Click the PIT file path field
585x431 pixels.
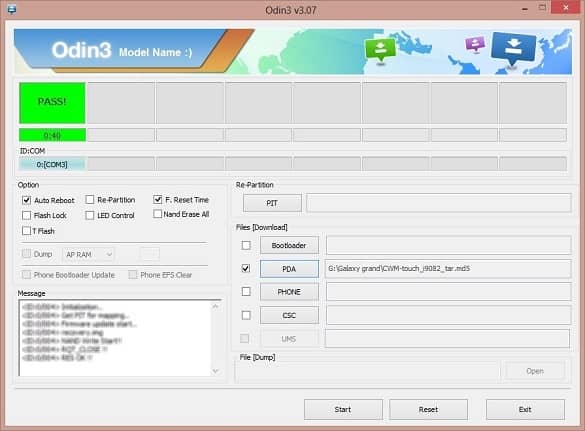tap(438, 203)
